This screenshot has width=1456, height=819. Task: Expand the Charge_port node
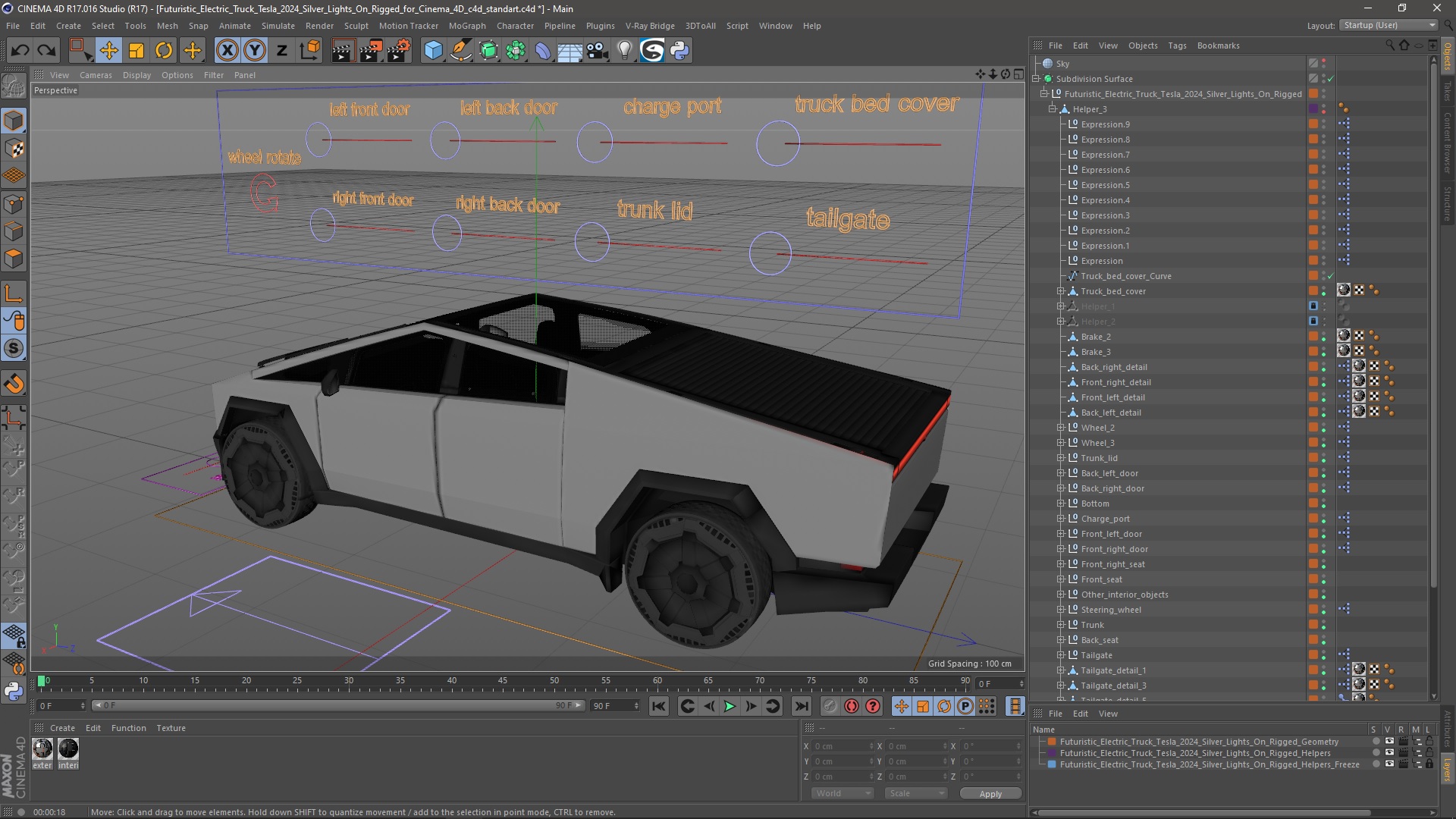point(1061,519)
